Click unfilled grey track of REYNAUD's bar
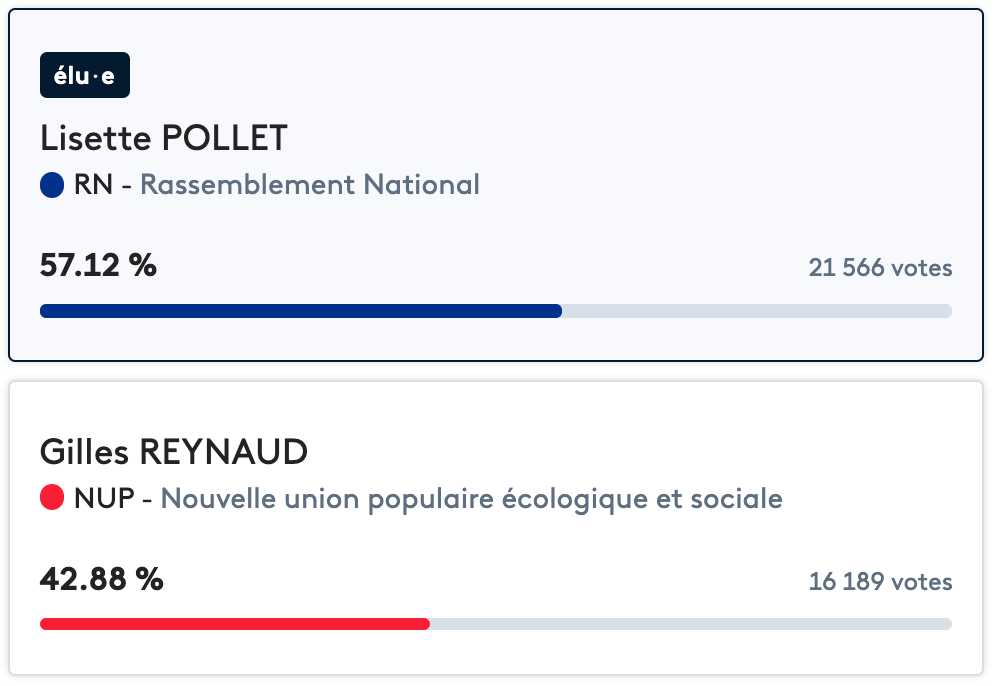998x686 pixels. tap(690, 624)
